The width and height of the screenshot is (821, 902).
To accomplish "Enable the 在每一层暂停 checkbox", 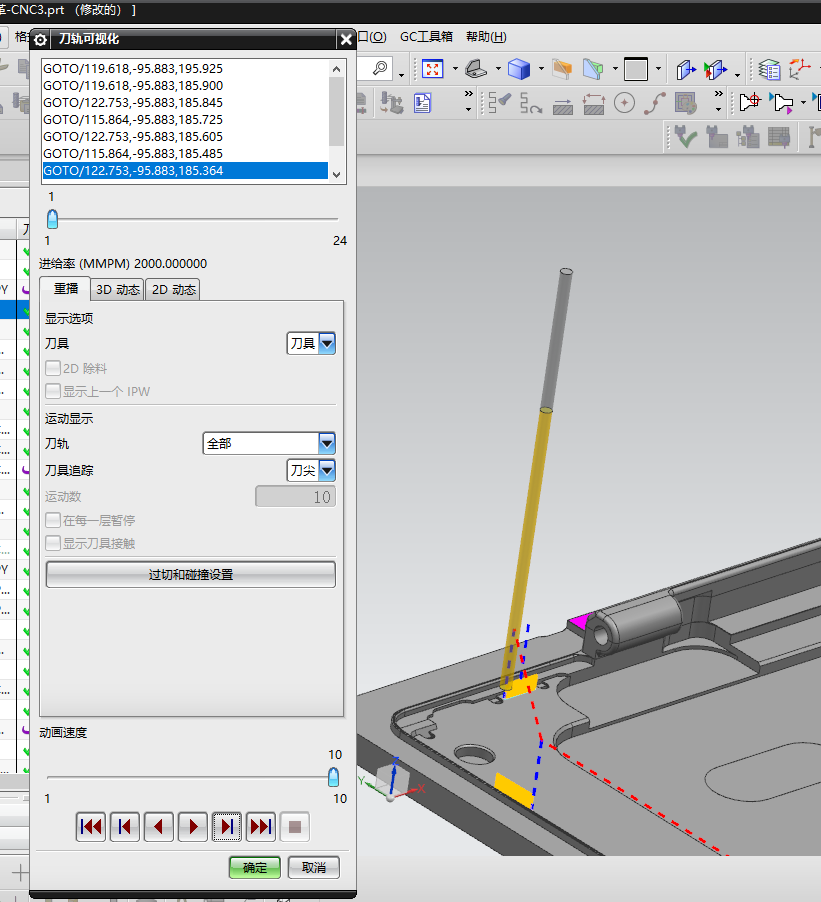I will tap(54, 521).
